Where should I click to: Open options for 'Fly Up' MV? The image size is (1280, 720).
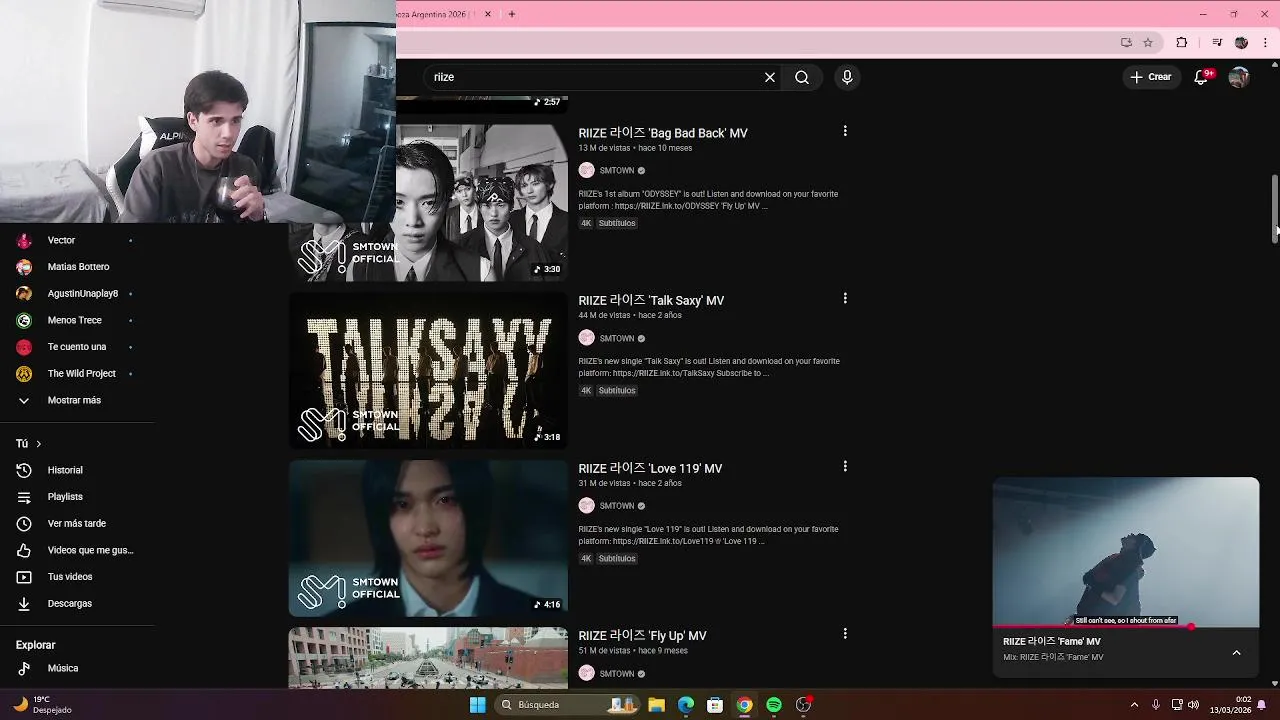[845, 633]
